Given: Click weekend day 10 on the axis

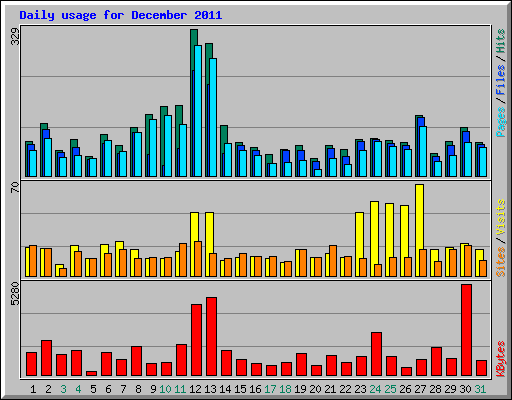Looking at the screenshot, I should [x=165, y=389].
